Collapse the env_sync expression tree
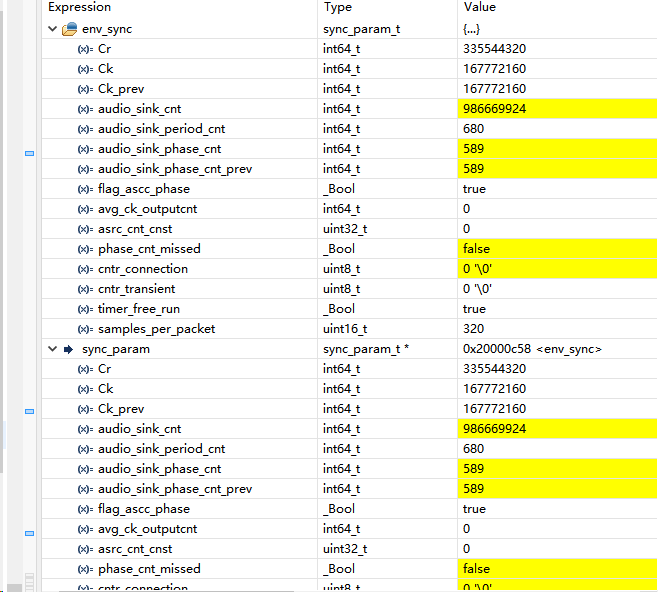 (x=53, y=29)
